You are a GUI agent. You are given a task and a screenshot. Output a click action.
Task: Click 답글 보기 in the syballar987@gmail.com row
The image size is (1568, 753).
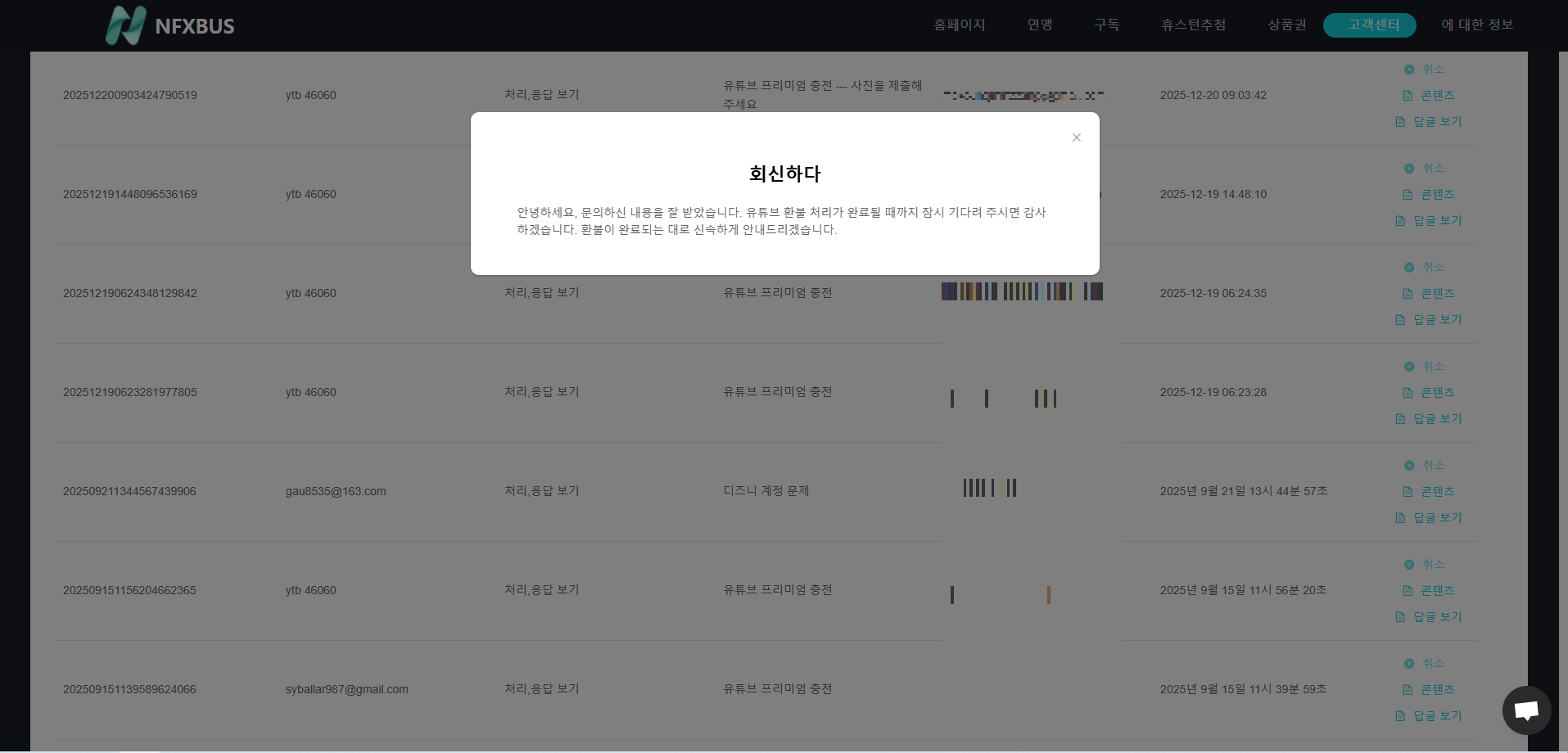1429,716
